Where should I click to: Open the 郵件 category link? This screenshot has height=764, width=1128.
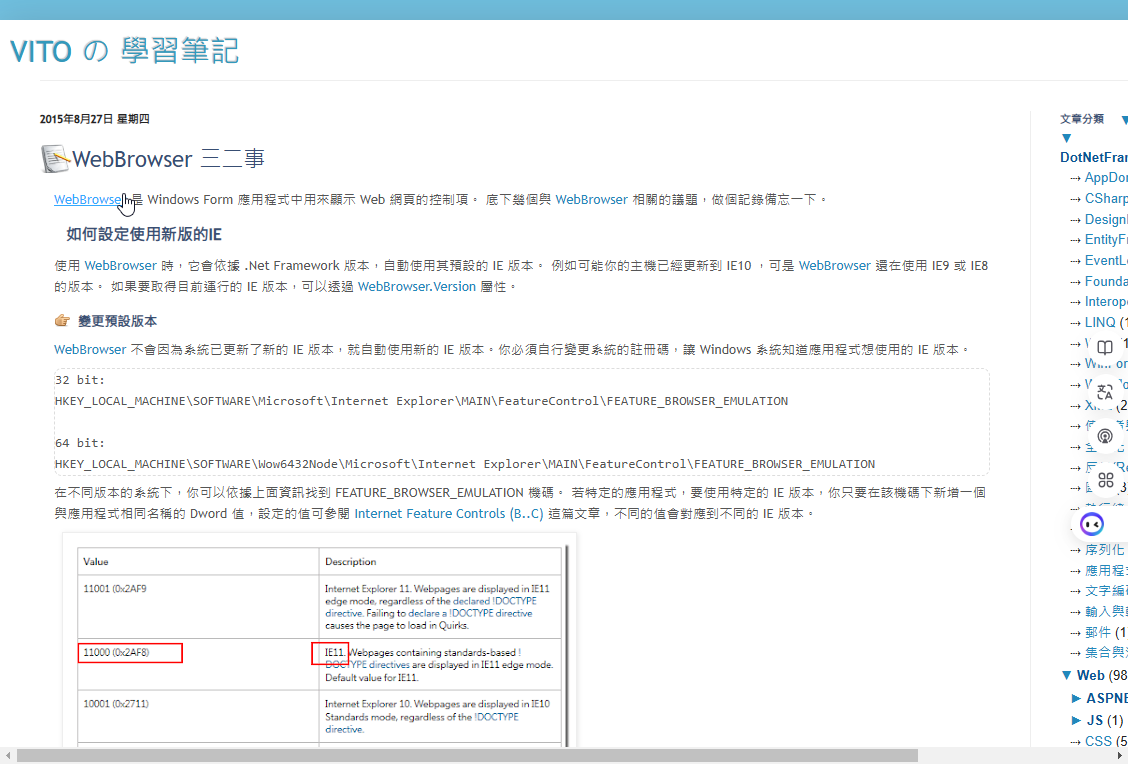[1098, 632]
